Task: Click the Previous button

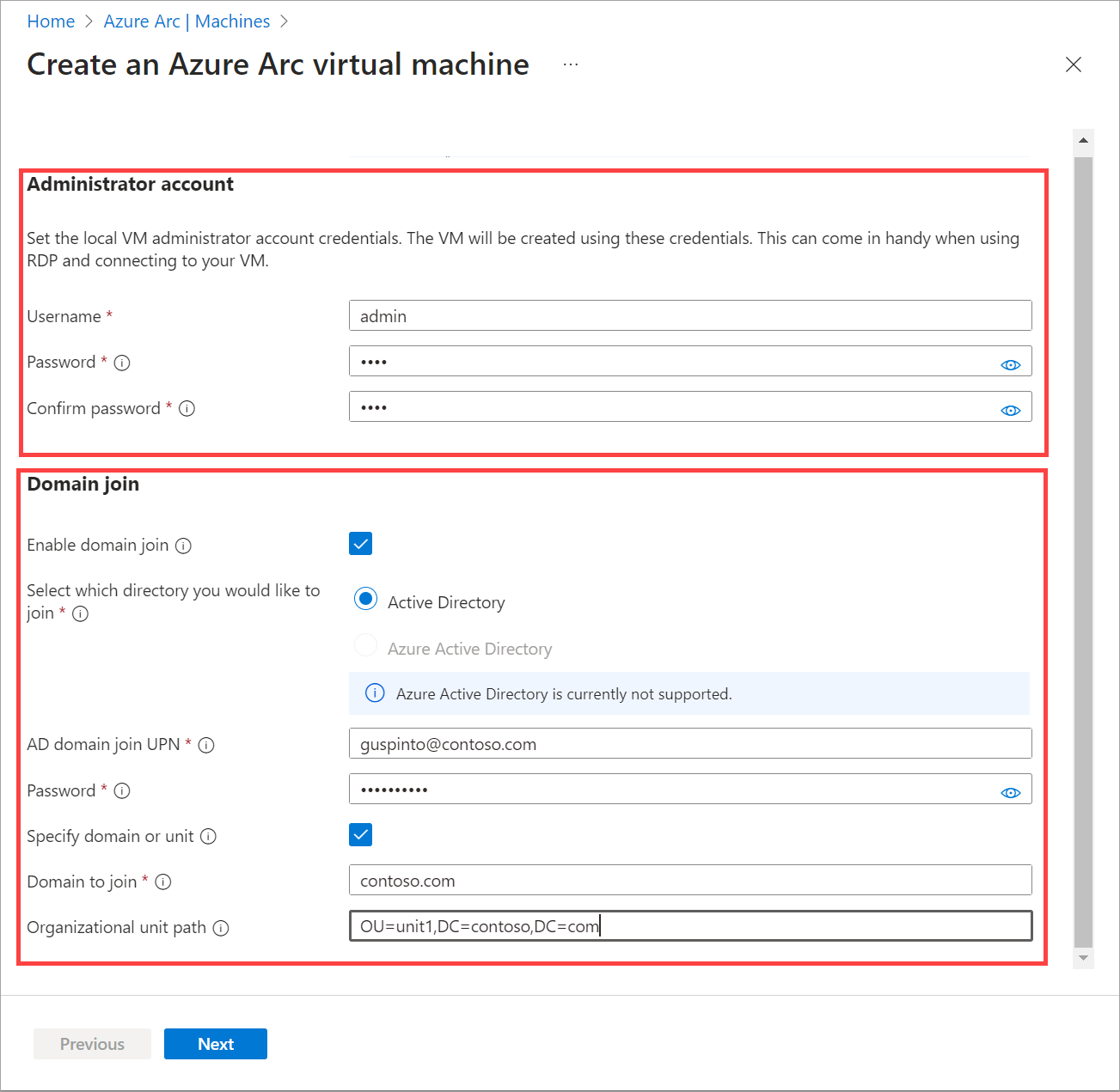Action: click(x=91, y=1043)
